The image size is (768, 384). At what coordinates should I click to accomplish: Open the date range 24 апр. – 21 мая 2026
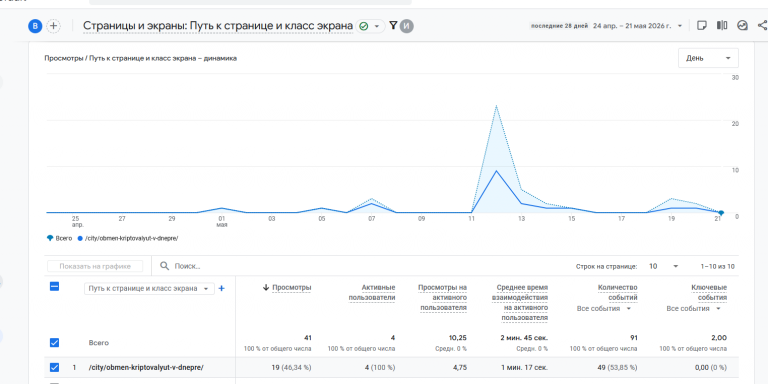632,26
